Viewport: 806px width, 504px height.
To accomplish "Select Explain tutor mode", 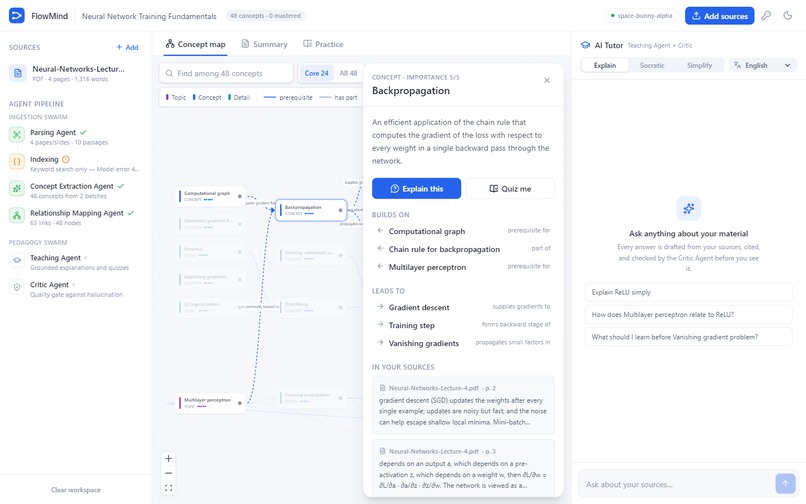I will coord(604,65).
